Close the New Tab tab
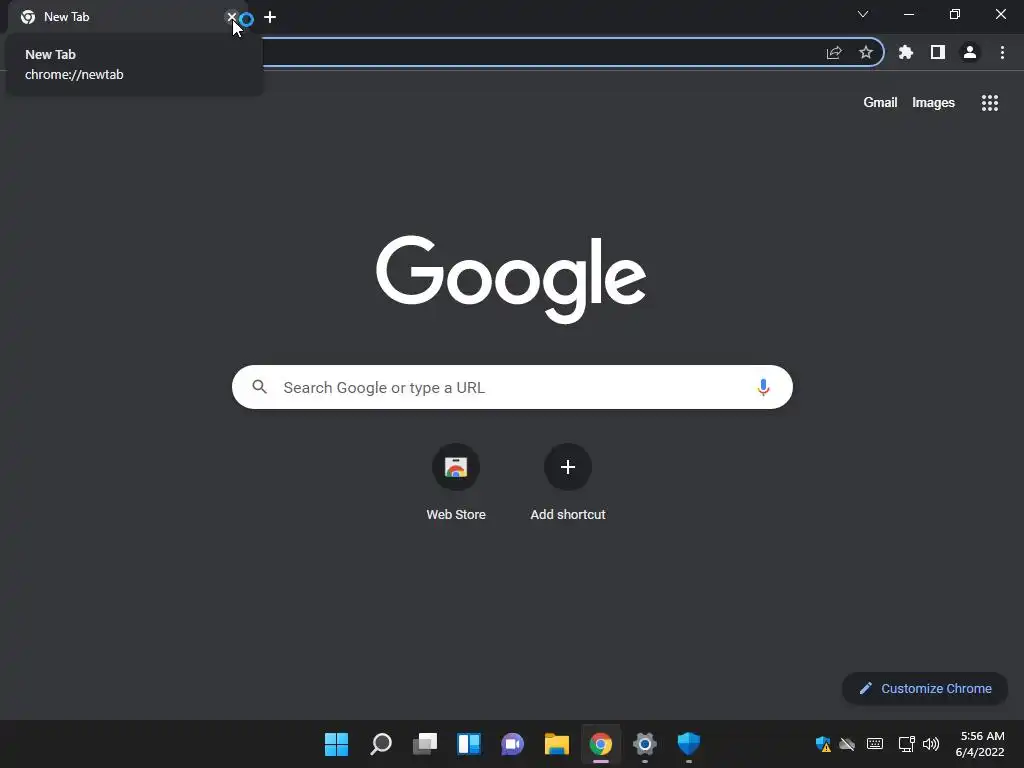The image size is (1024, 768). (231, 17)
